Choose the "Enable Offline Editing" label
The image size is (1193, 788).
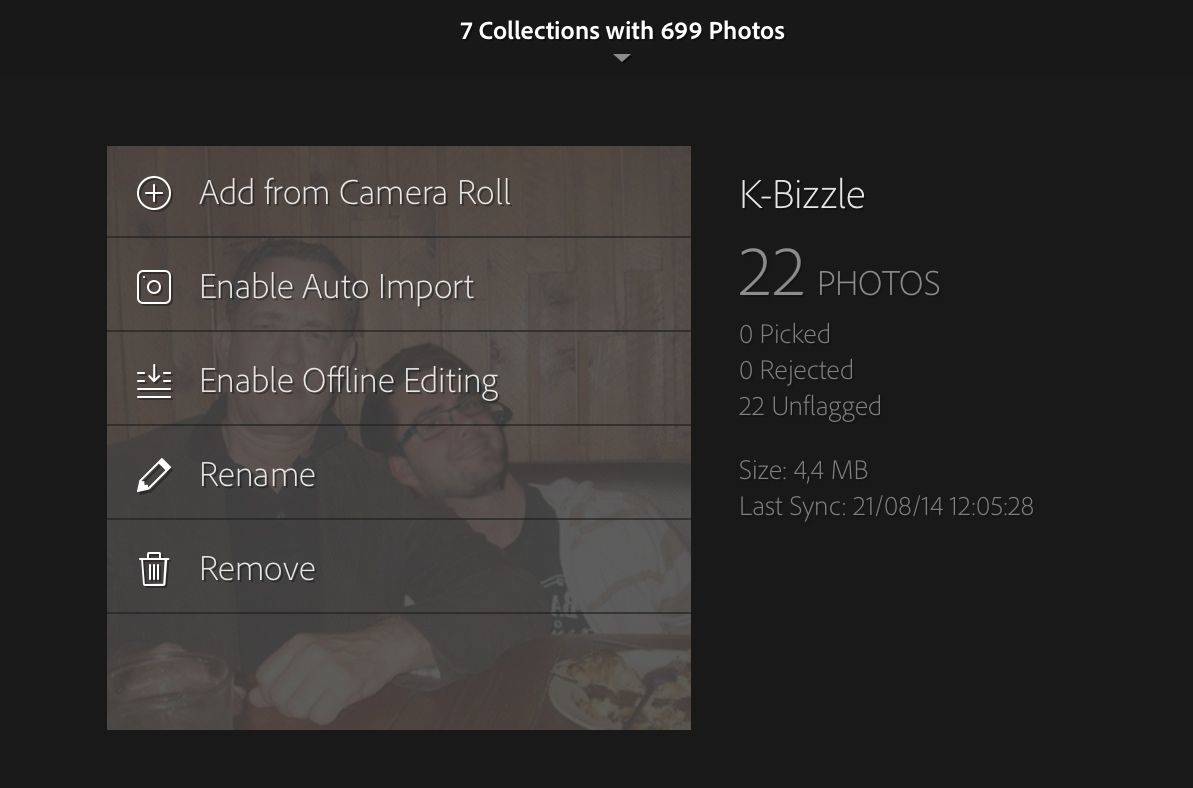pos(349,381)
